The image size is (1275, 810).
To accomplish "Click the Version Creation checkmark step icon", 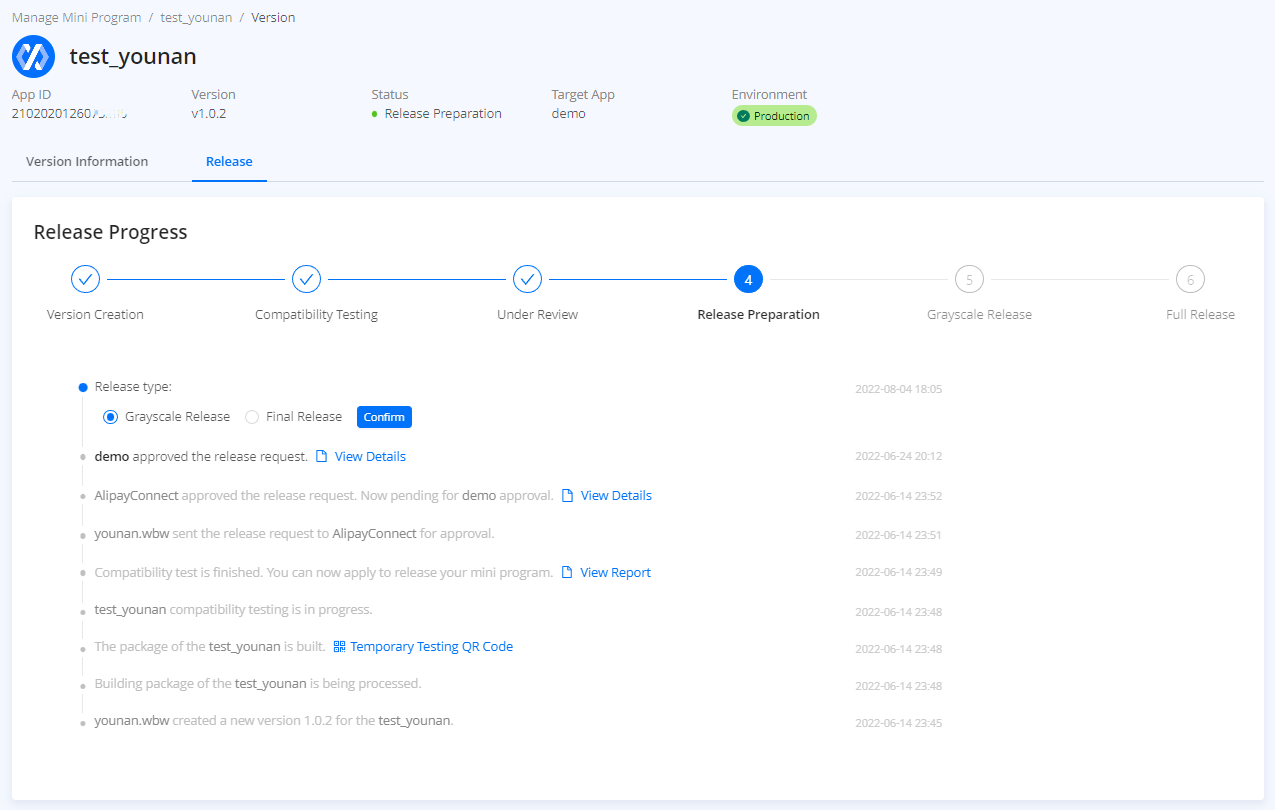I will pyautogui.click(x=86, y=279).
